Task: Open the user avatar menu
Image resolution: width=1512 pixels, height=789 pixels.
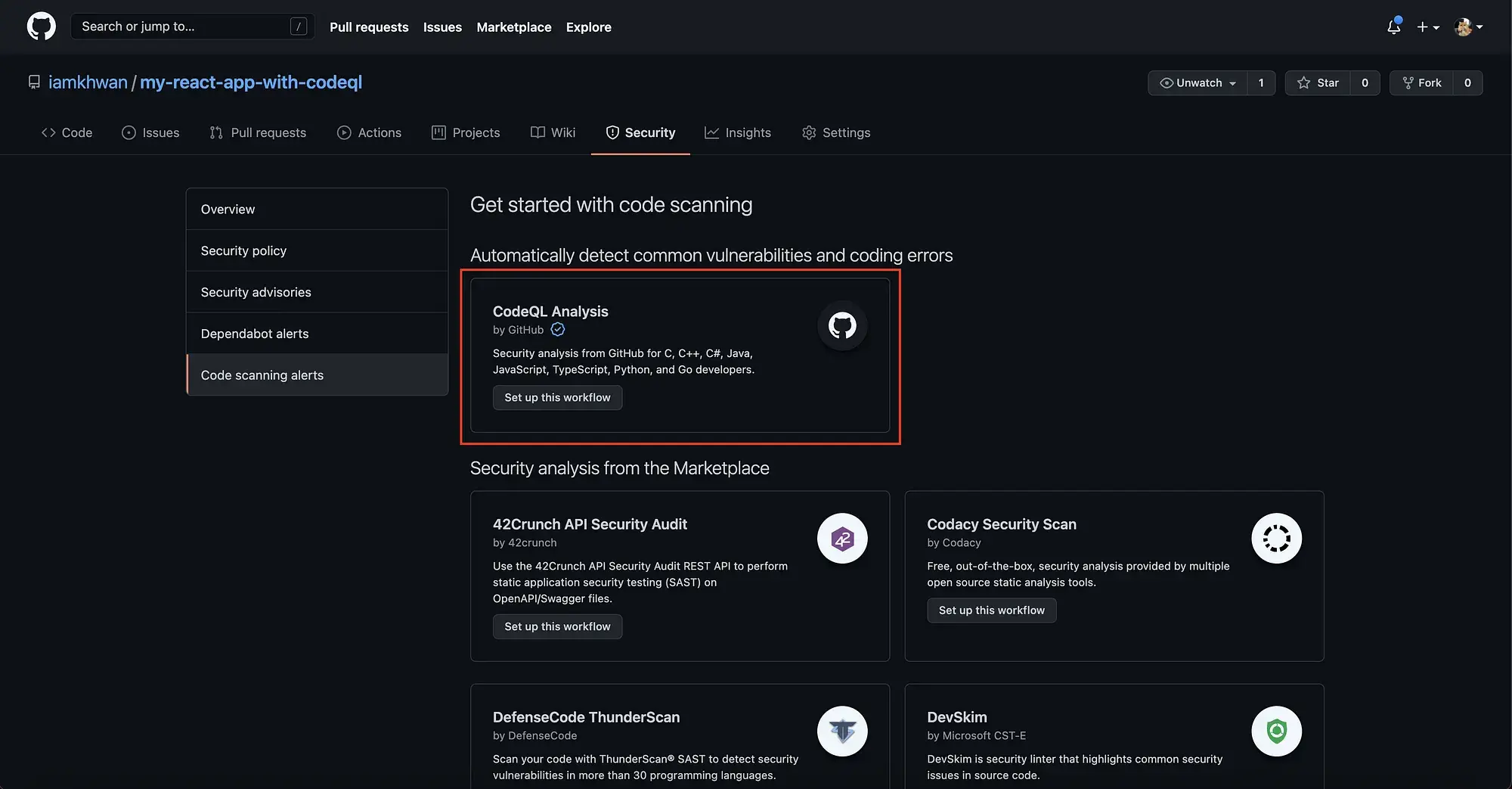Action: point(1468,27)
